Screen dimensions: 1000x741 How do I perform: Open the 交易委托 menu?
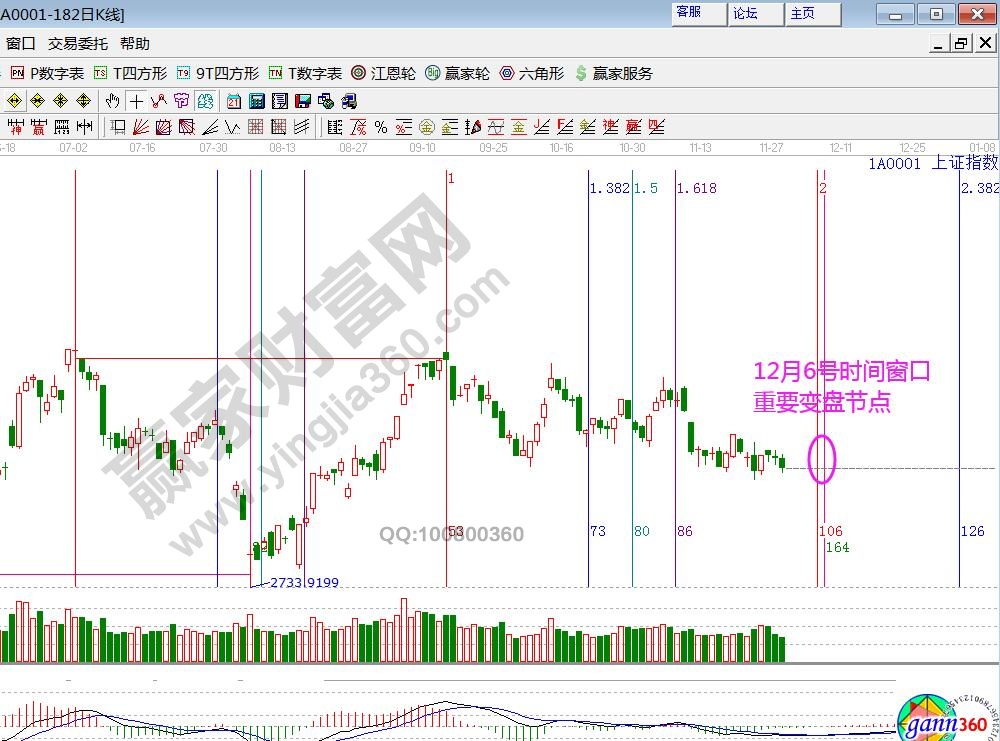click(77, 43)
